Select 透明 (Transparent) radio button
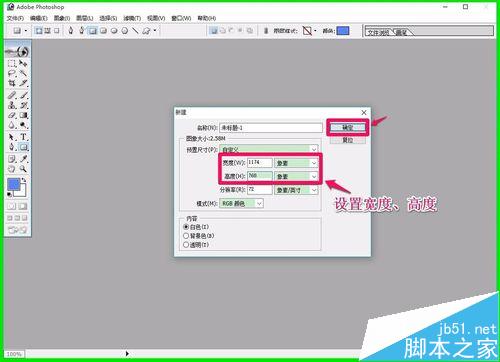Image resolution: width=500 pixels, height=362 pixels. tap(186, 245)
